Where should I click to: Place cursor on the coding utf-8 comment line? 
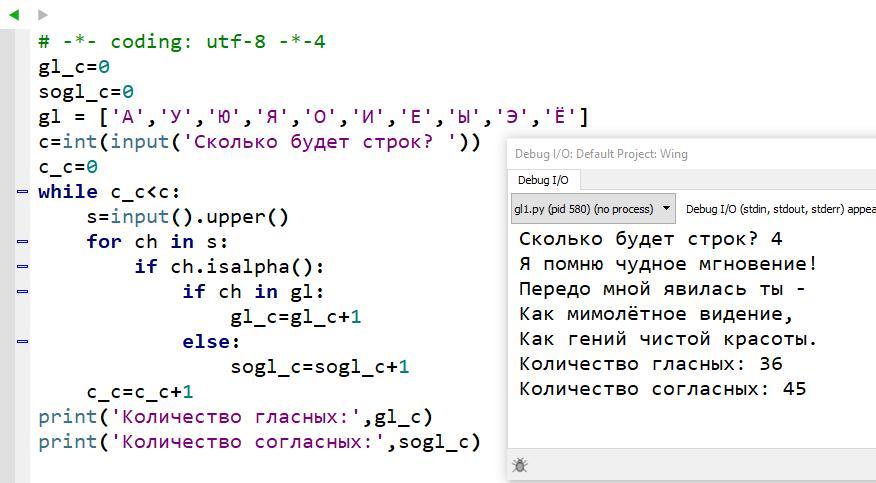coord(182,41)
